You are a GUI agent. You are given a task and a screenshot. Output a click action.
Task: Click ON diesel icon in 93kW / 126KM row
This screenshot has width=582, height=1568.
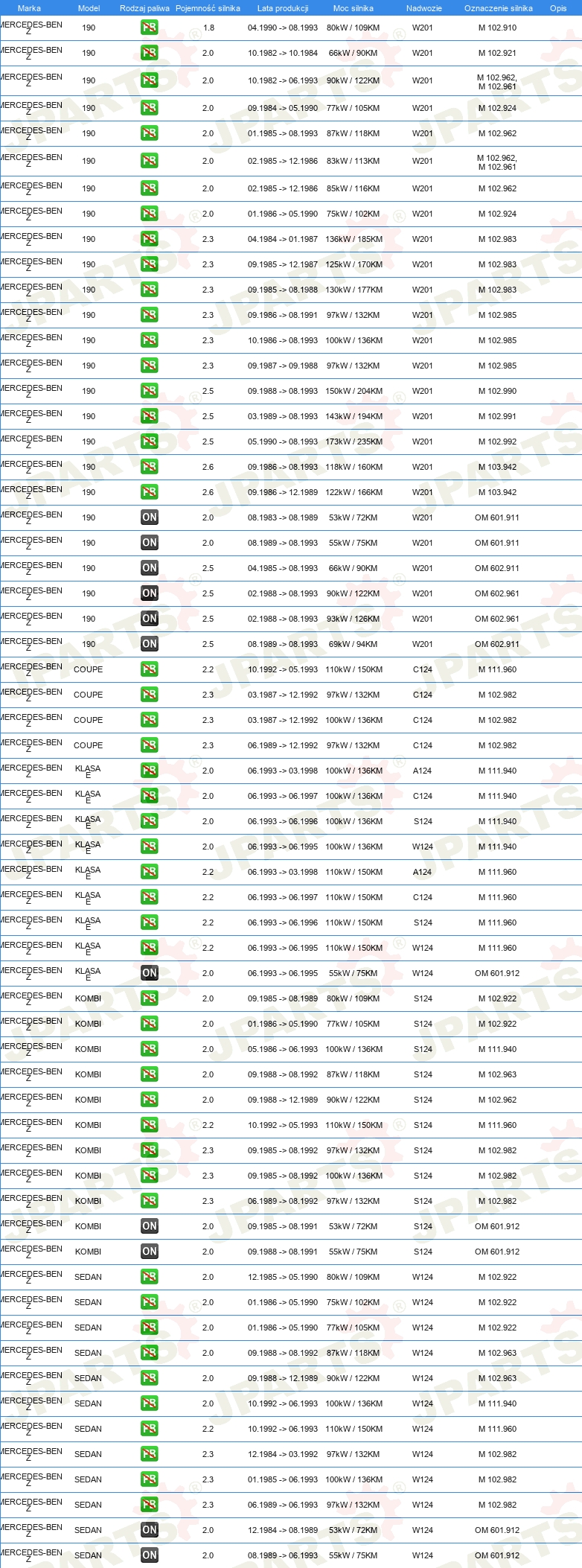tap(150, 619)
